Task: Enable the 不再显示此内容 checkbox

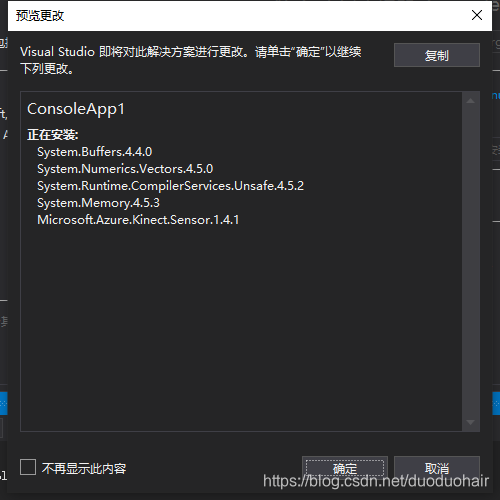Action: pyautogui.click(x=28, y=467)
